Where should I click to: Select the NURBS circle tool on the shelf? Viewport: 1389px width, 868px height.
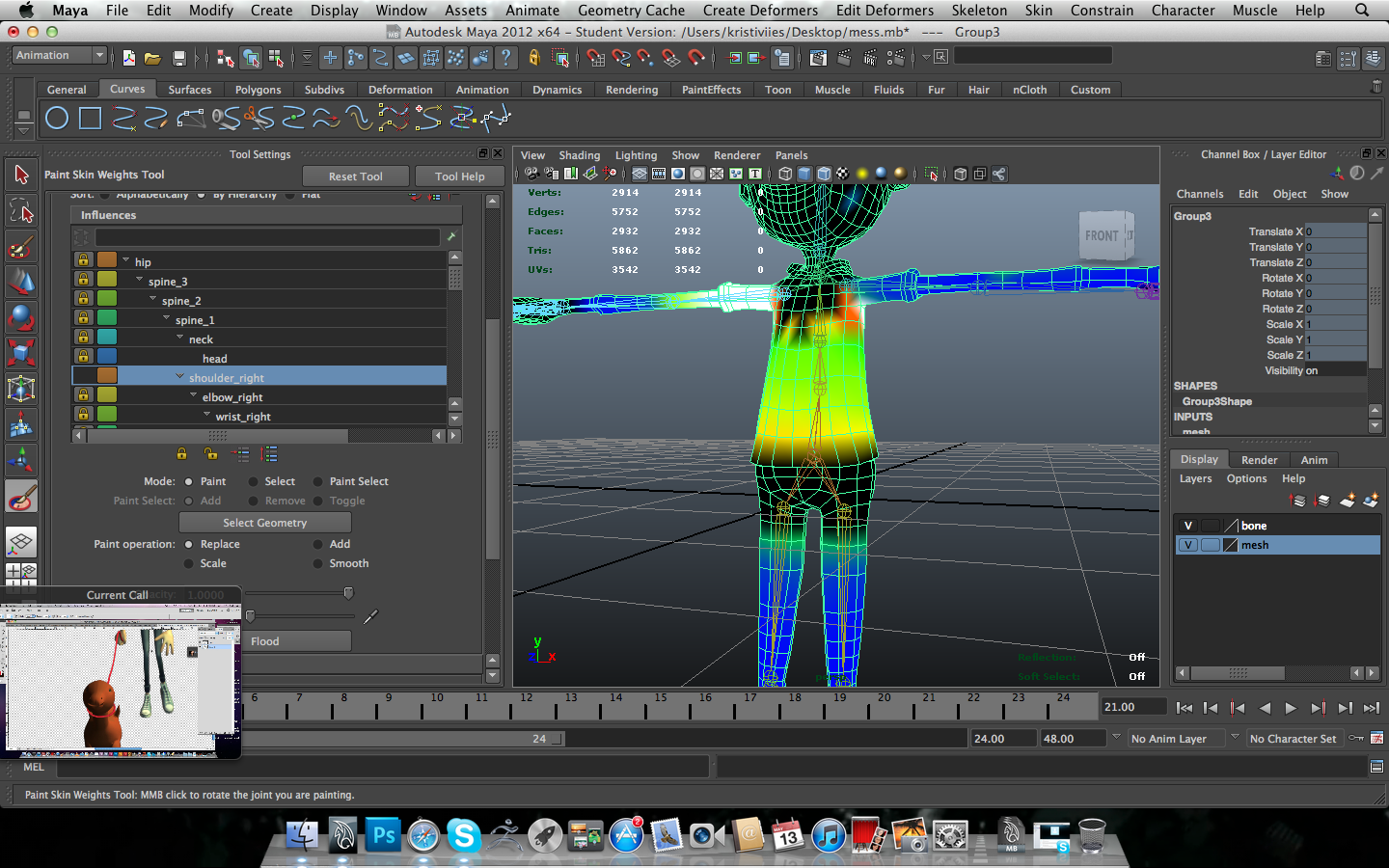[57, 119]
